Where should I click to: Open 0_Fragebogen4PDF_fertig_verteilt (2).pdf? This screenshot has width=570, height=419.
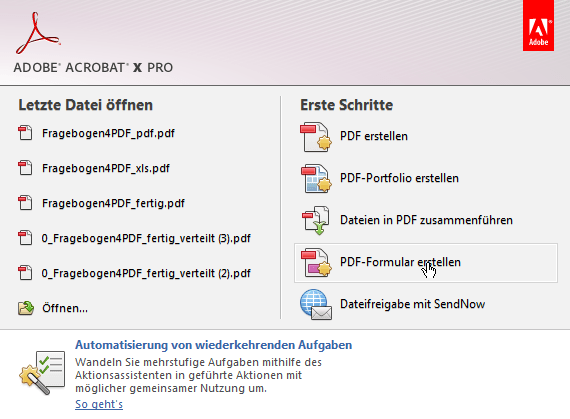click(146, 273)
